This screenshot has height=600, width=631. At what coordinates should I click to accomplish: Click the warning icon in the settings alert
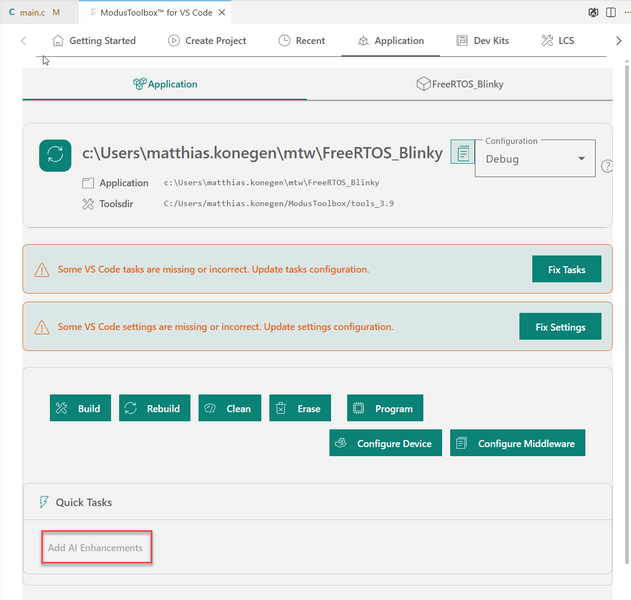click(42, 327)
